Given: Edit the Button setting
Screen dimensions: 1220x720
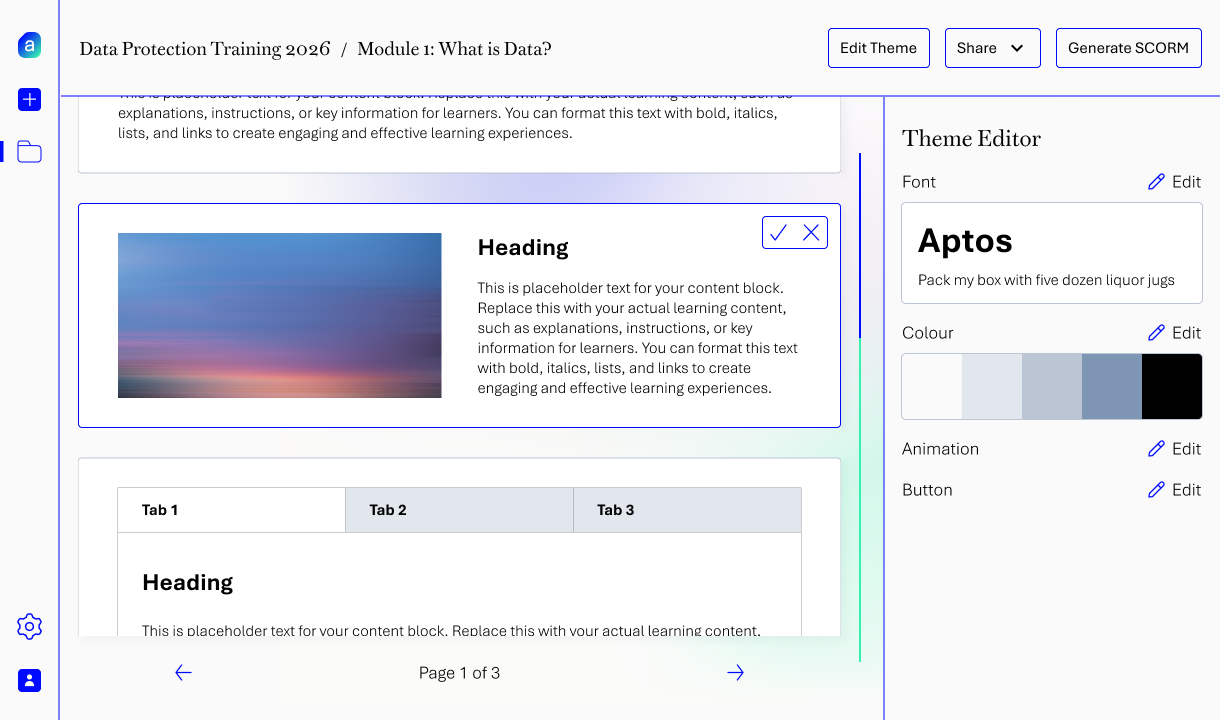Looking at the screenshot, I should coord(1174,490).
